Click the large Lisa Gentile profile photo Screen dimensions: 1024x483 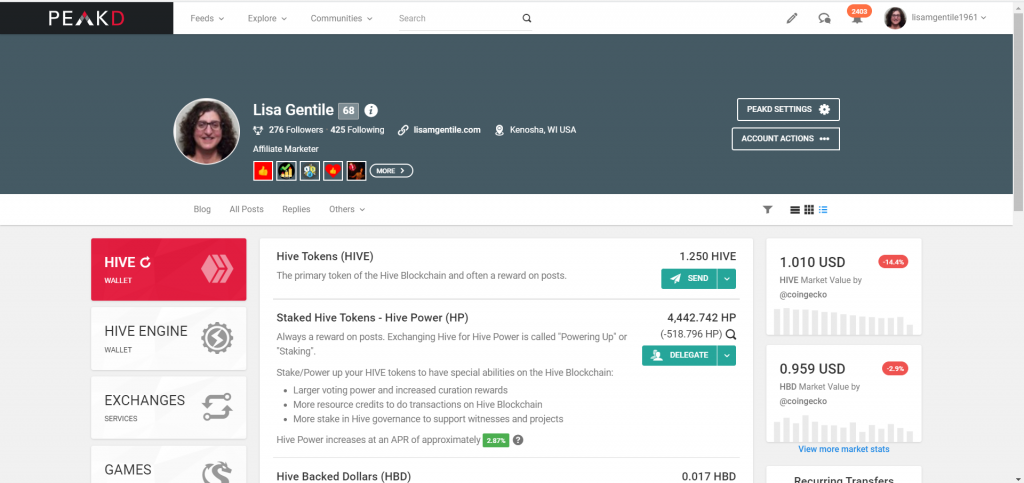[x=206, y=131]
